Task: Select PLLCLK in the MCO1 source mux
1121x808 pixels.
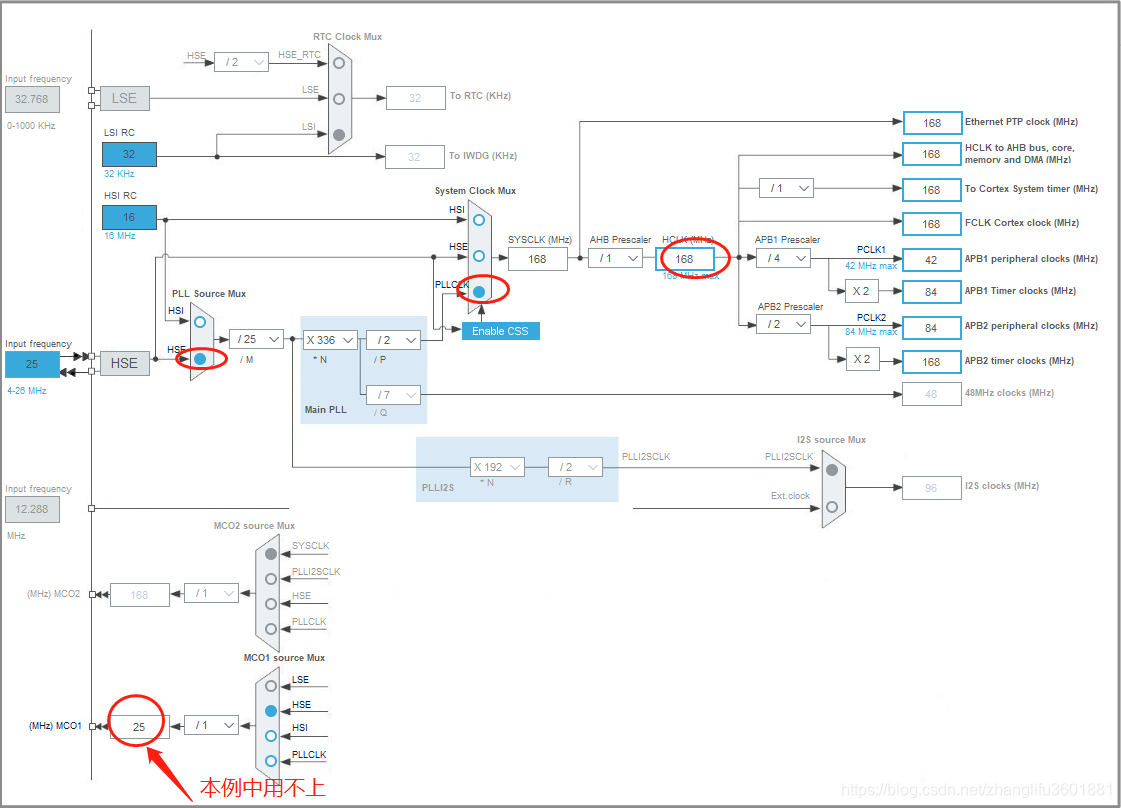Action: (270, 760)
